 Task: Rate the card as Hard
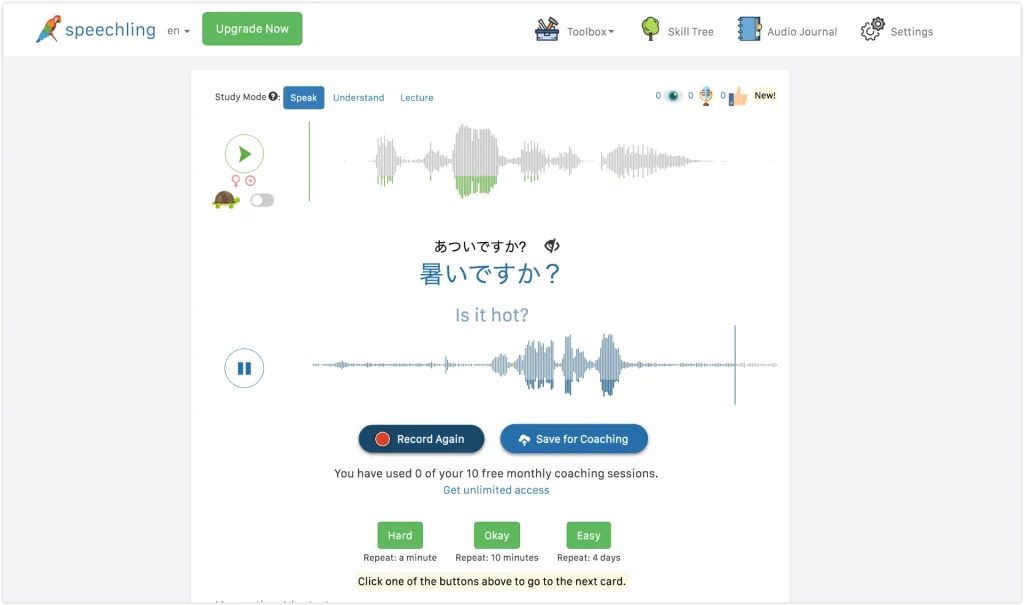pos(400,535)
